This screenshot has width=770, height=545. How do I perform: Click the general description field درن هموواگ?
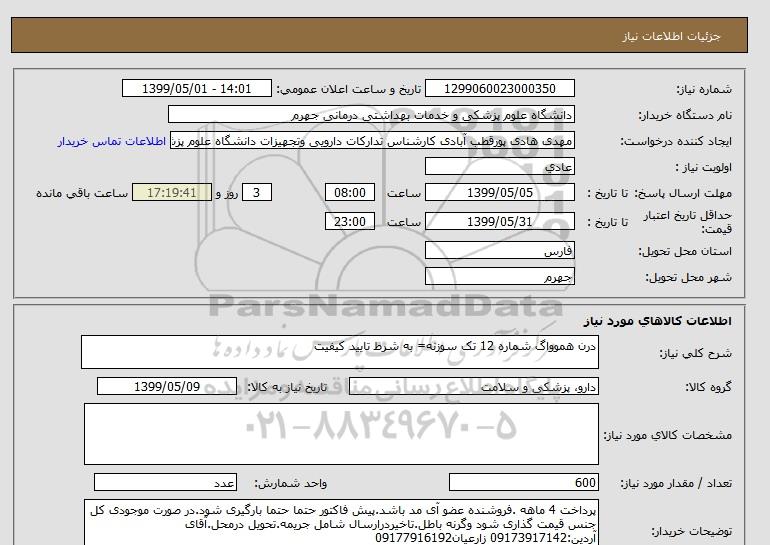coord(340,352)
